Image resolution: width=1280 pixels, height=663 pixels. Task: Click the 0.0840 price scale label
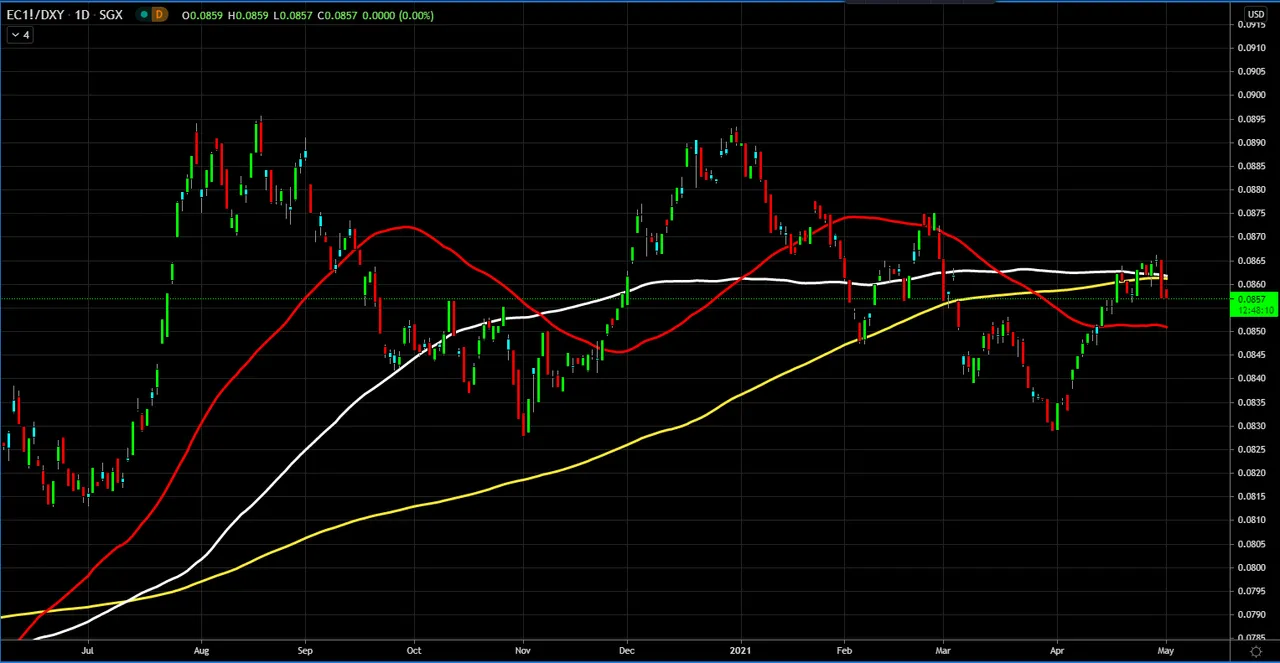tap(1253, 378)
